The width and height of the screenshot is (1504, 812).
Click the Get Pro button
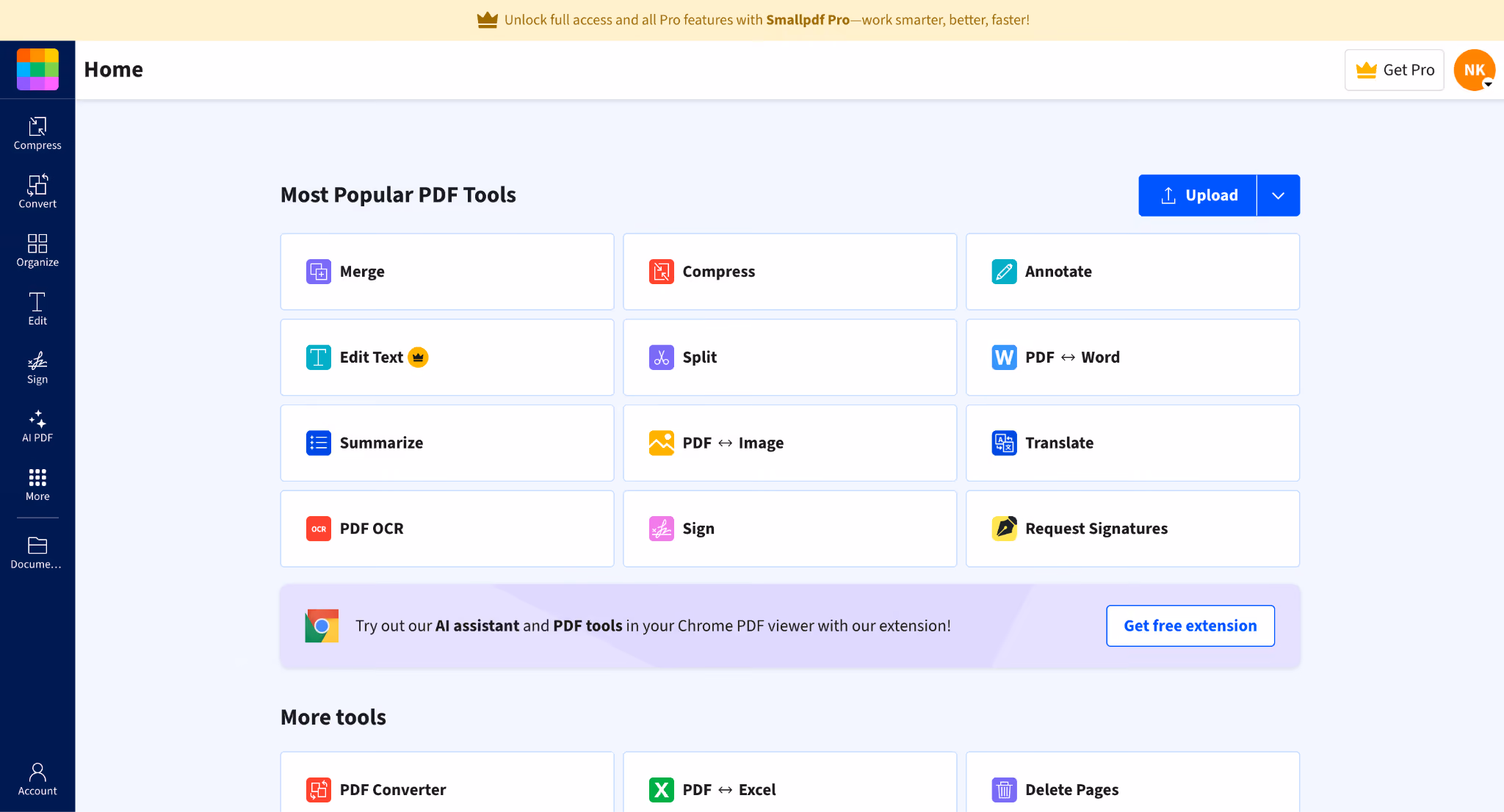1395,70
